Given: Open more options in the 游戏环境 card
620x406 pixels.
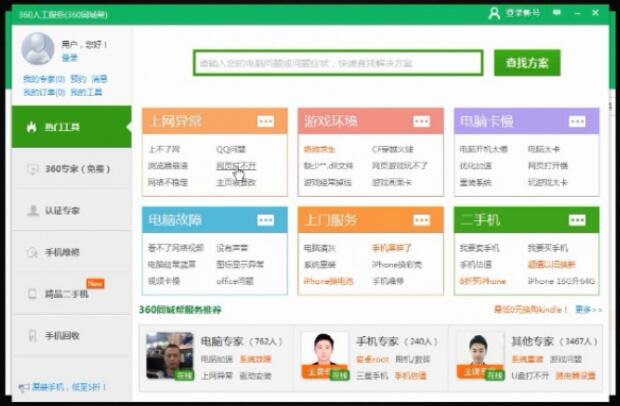Looking at the screenshot, I should click(421, 121).
